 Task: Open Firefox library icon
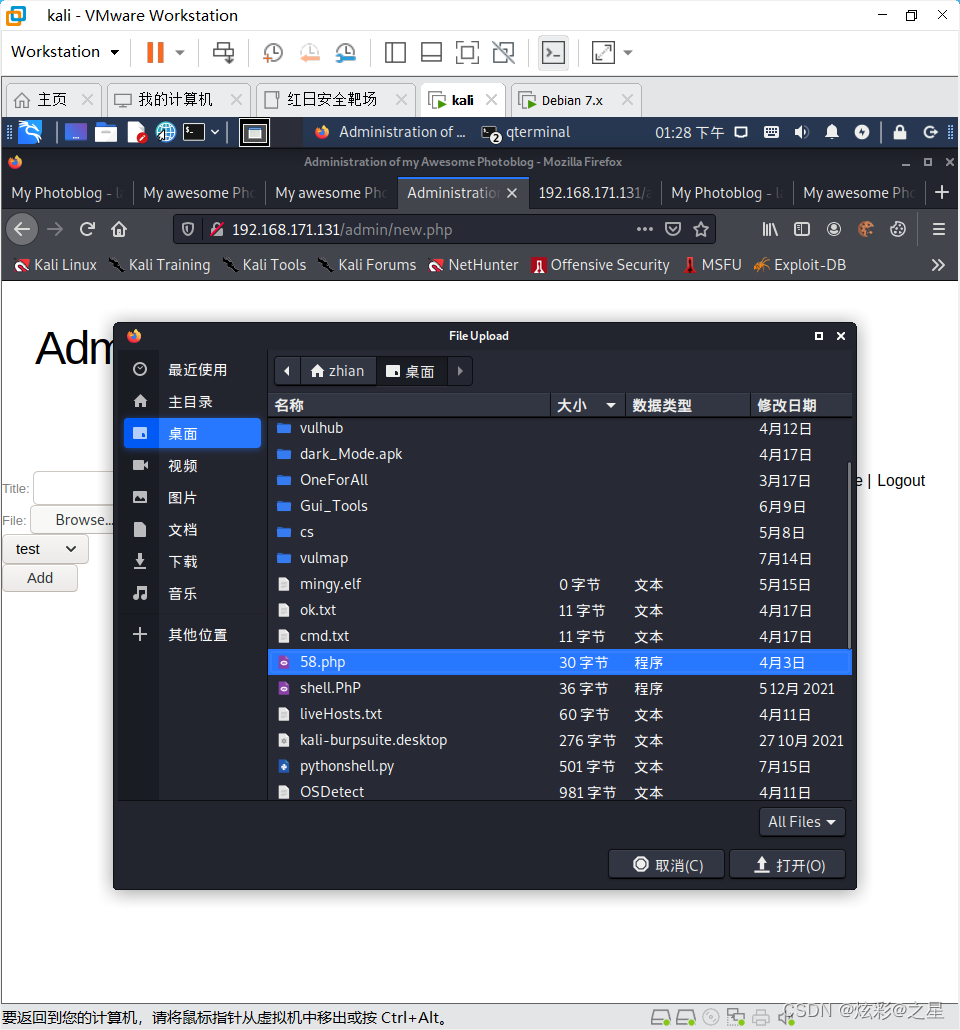coord(769,229)
